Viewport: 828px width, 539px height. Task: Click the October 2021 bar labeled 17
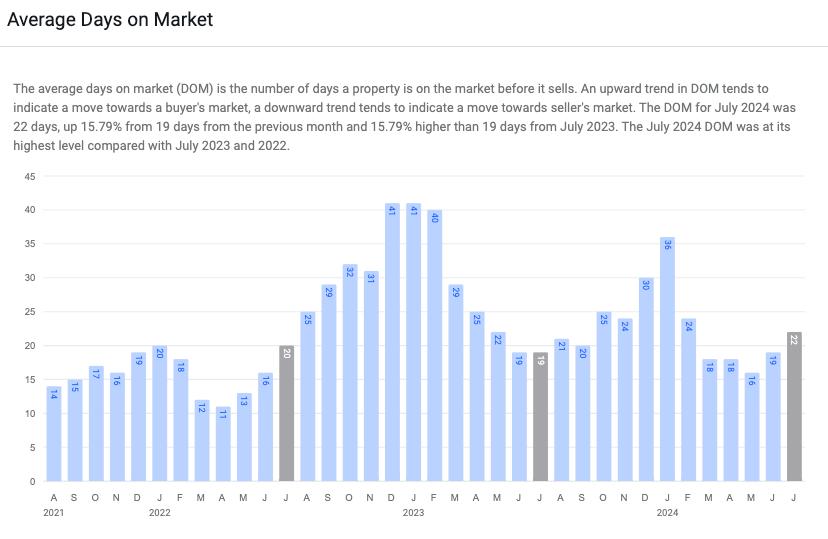coord(96,423)
